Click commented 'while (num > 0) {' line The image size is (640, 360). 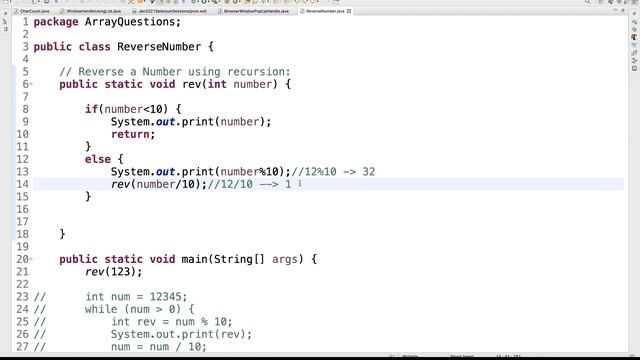[139, 309]
